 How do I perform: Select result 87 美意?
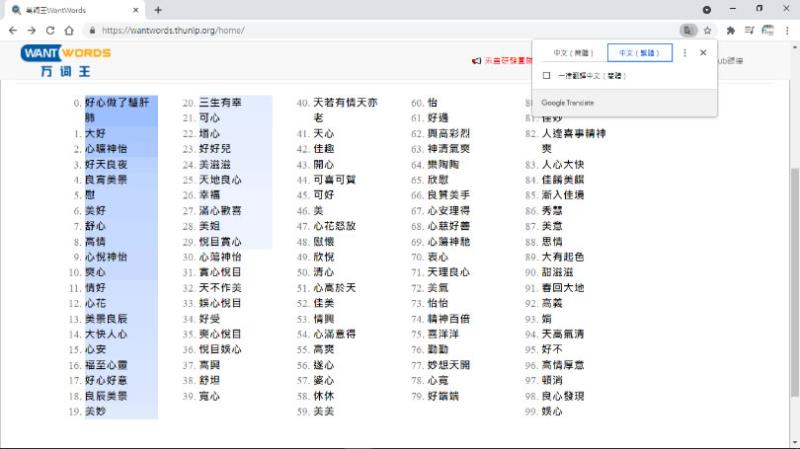552,226
